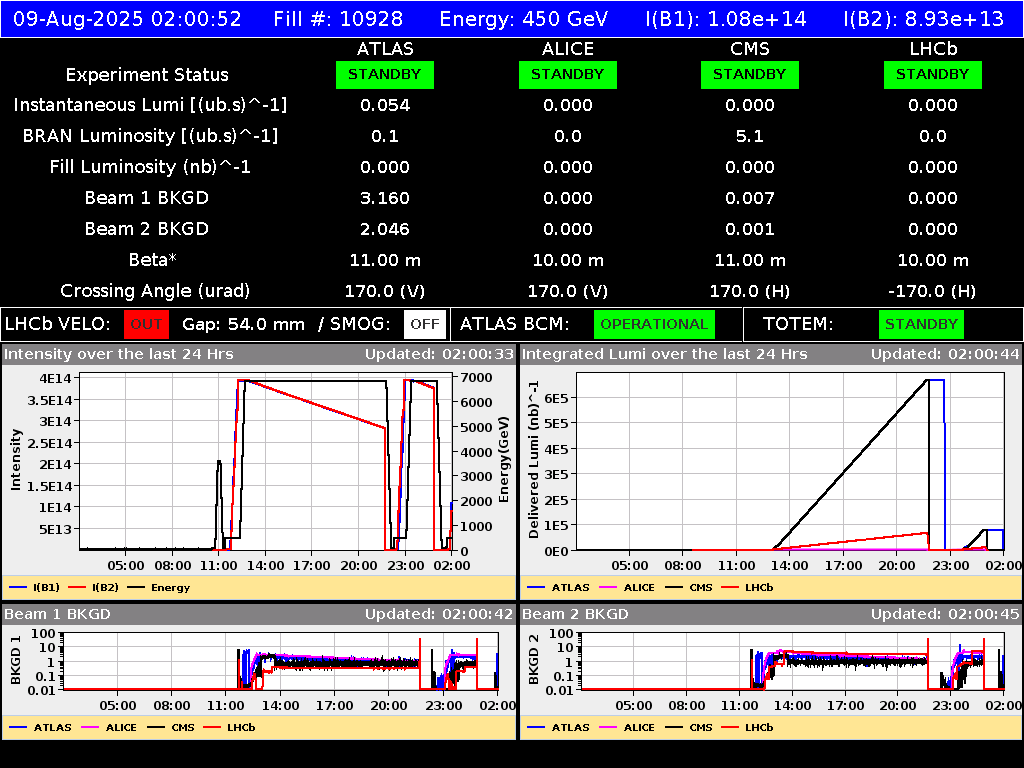
Task: Click the LHCb STANDBY experiment status badge
Action: 933,74
